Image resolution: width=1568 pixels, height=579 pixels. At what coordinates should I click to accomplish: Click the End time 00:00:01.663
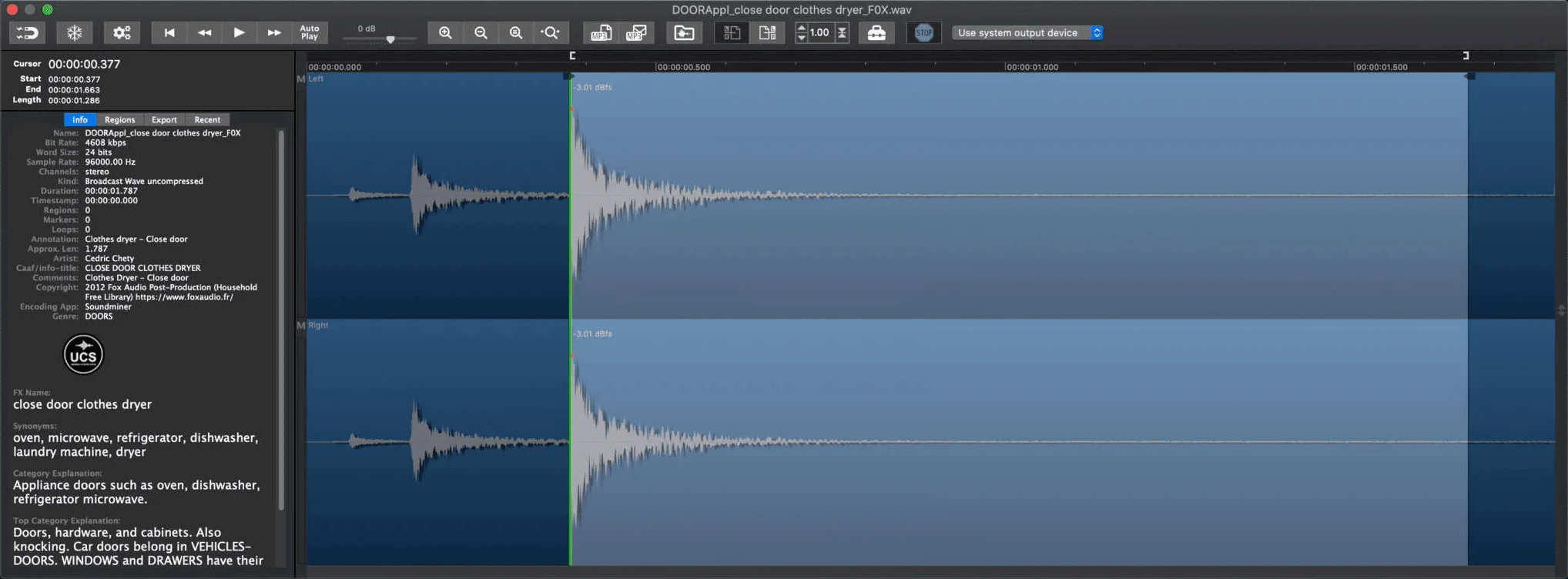(x=74, y=90)
